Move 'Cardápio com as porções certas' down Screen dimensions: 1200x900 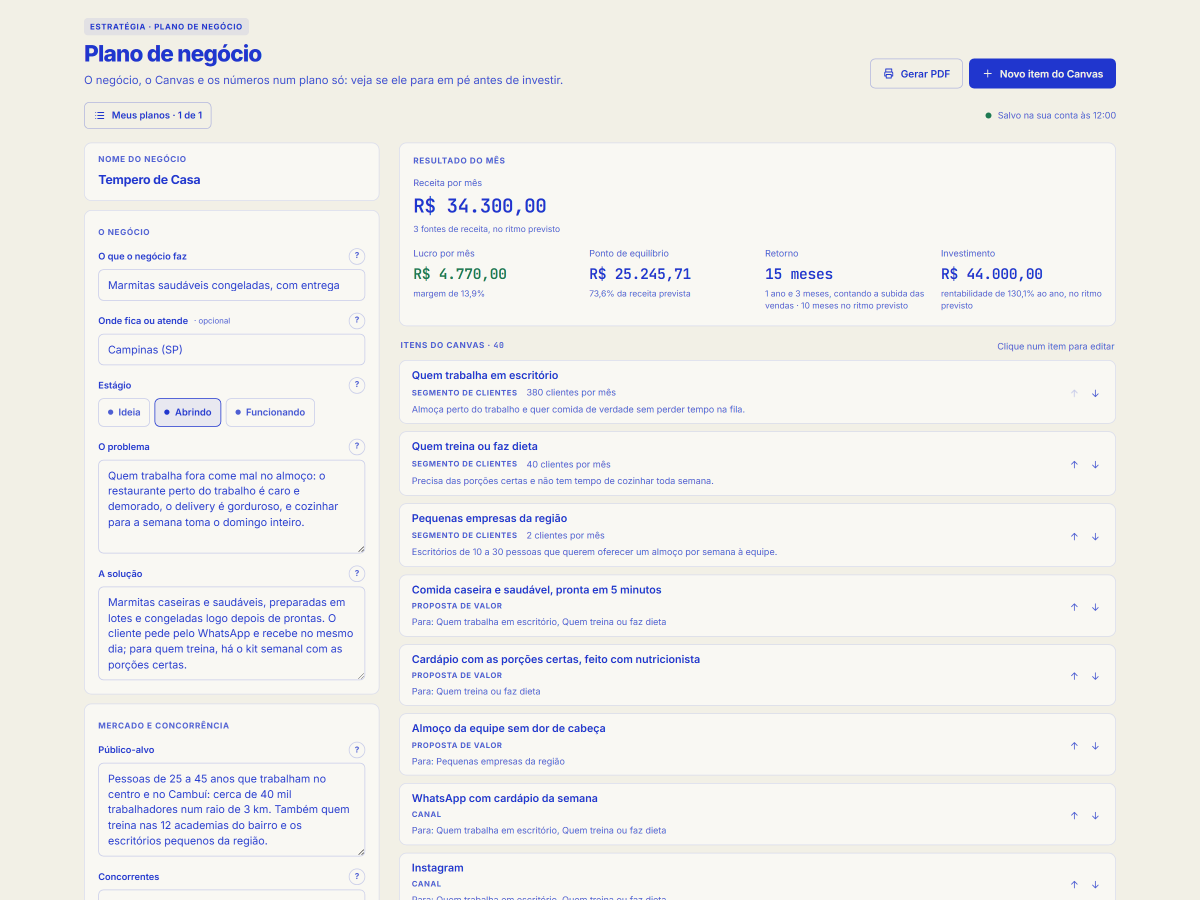[1095, 676]
